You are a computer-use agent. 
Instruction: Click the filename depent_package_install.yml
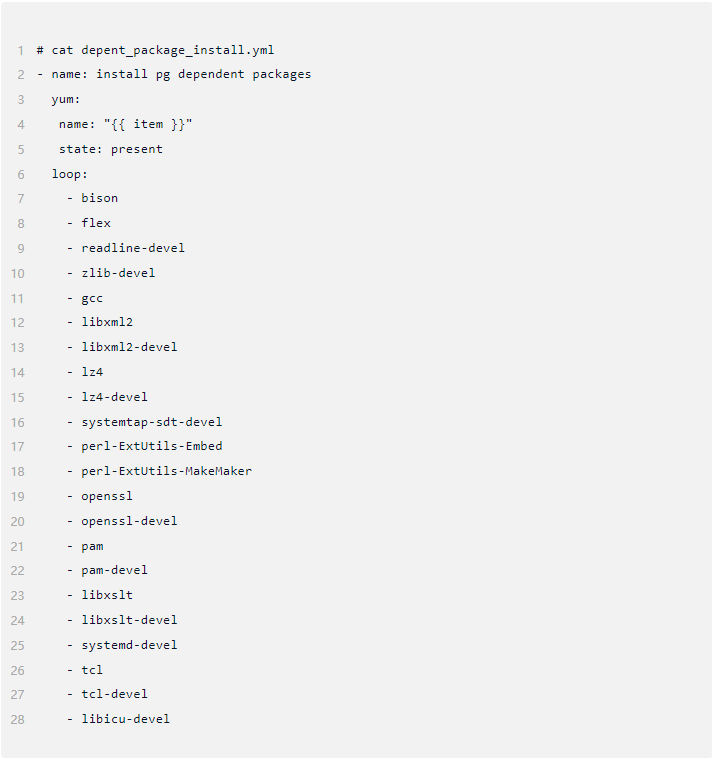click(x=178, y=50)
